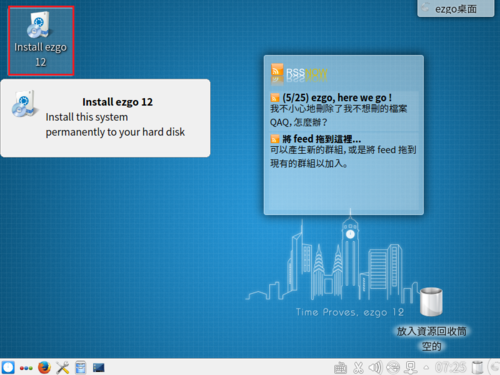Click the three colored dots activities icon
Viewport: 500px width, 375px height.
click(x=26, y=368)
